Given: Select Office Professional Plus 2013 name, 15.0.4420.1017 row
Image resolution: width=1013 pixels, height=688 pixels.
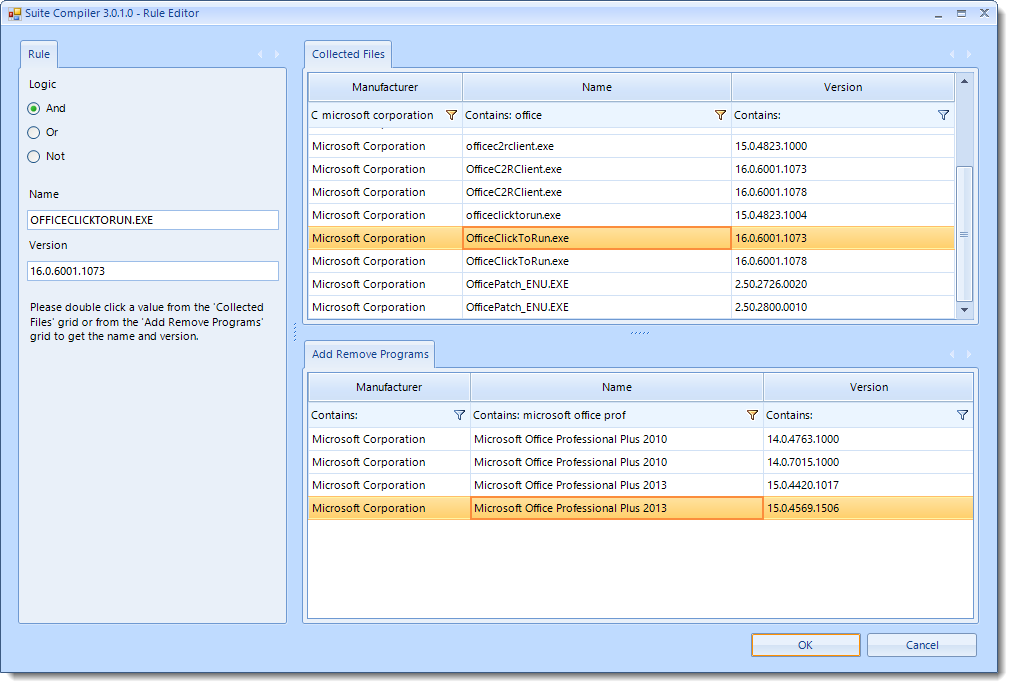Looking at the screenshot, I should tap(617, 485).
